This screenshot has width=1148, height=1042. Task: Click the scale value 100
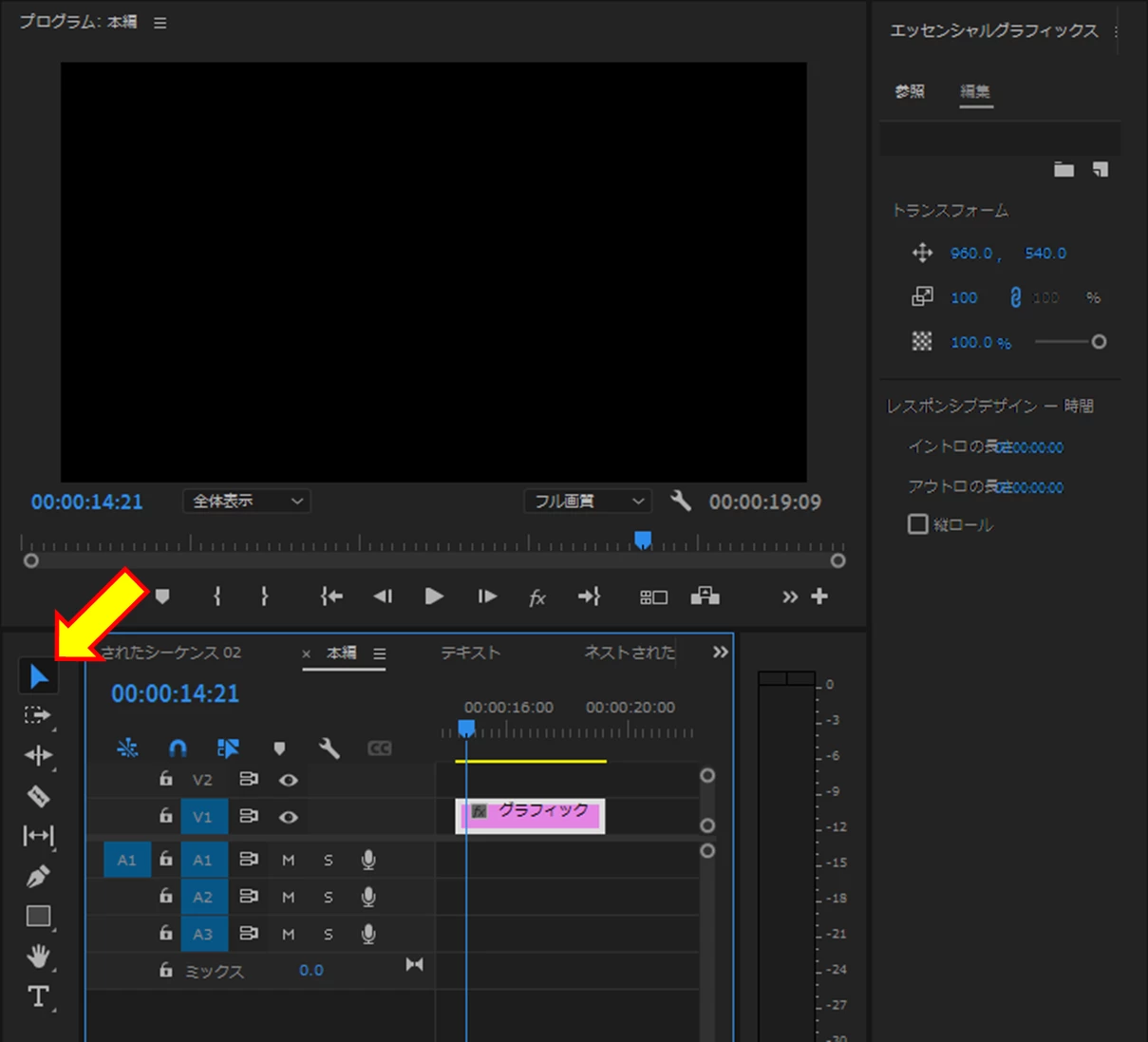[964, 297]
